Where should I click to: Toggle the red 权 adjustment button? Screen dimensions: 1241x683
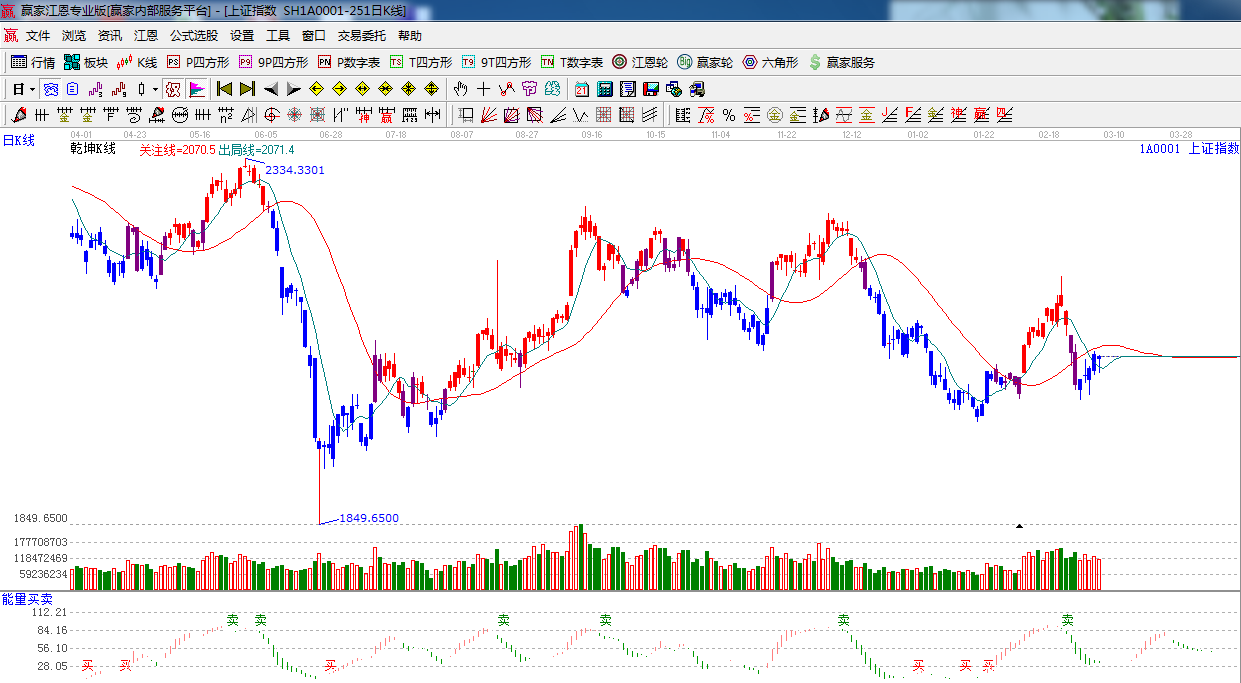click(x=173, y=89)
